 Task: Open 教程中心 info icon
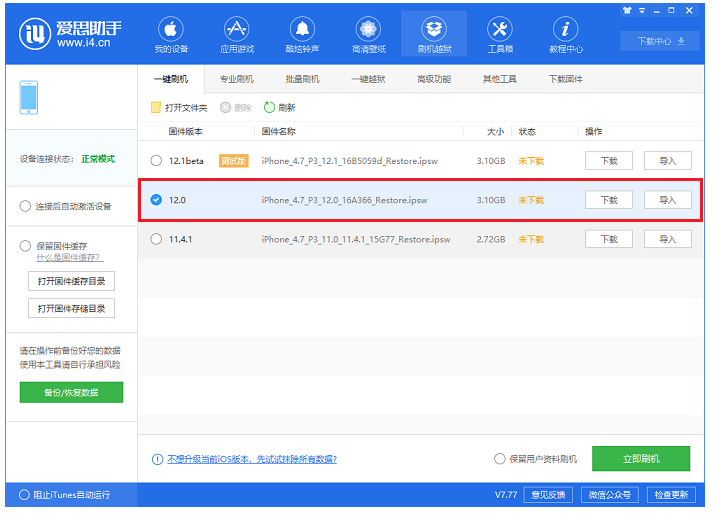point(565,29)
